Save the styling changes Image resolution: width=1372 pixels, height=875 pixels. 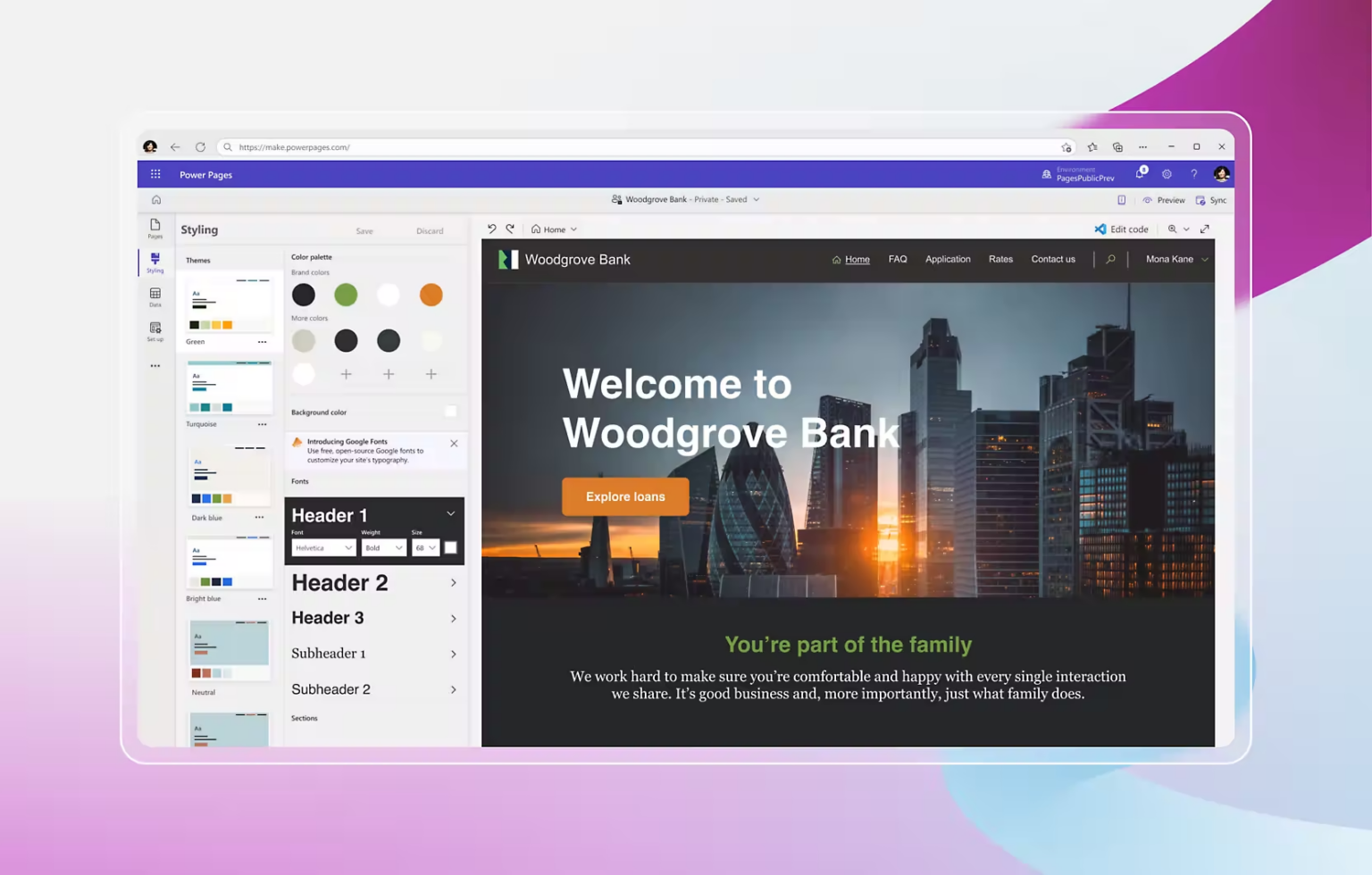(364, 230)
